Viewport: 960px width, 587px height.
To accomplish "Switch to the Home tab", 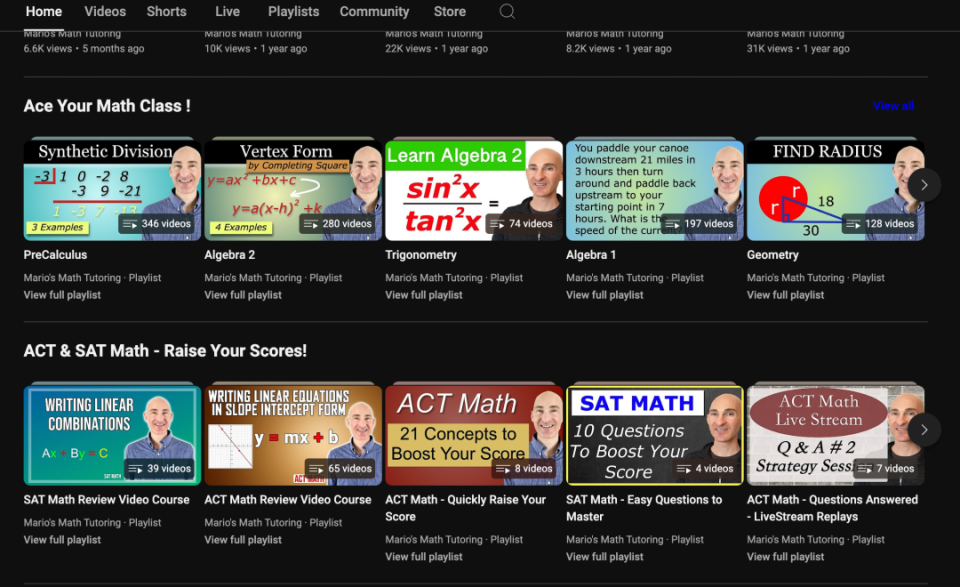I will [43, 12].
